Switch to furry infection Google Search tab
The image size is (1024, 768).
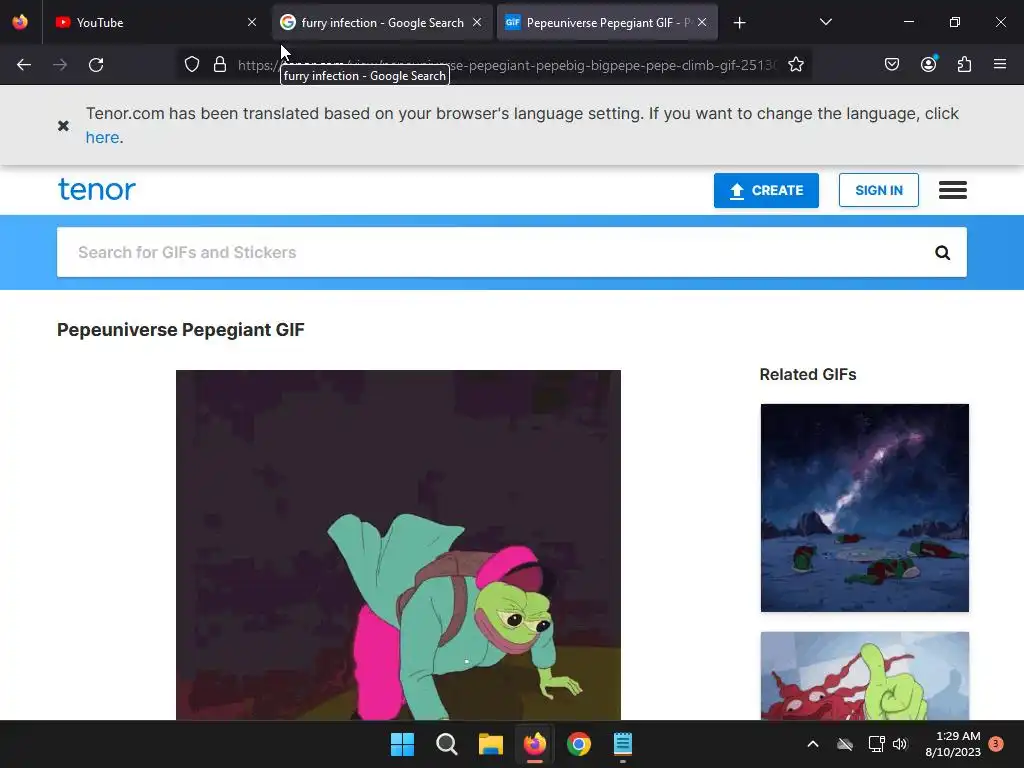(382, 22)
